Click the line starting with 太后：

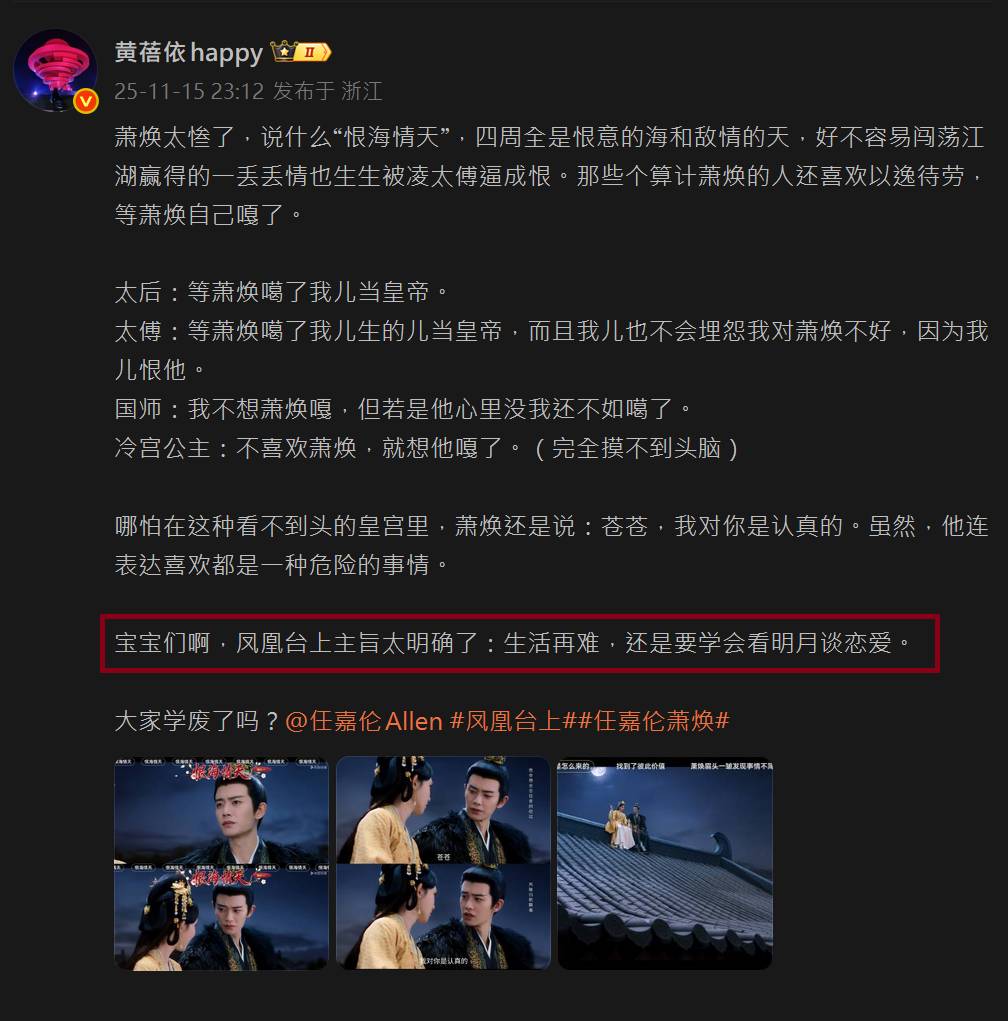[x=282, y=292]
